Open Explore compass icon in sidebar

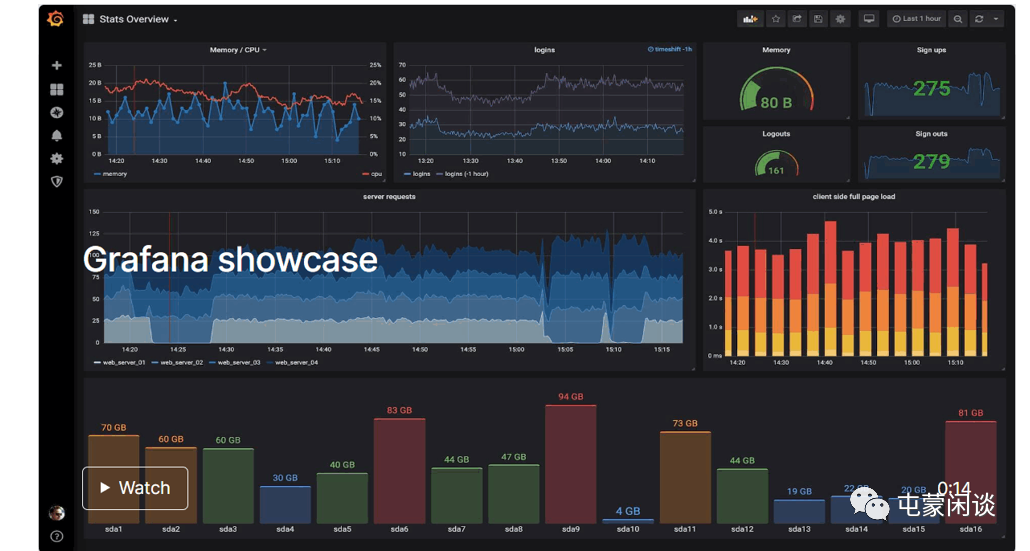(57, 112)
